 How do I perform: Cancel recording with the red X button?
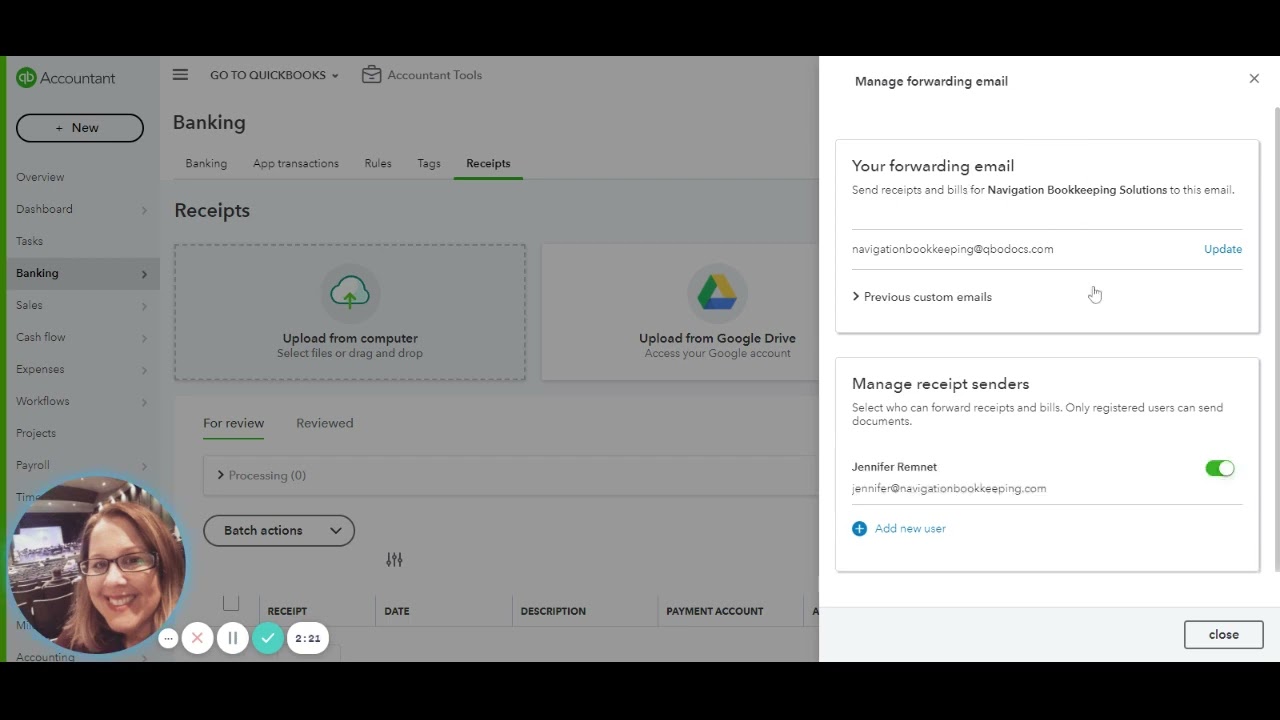(197, 638)
